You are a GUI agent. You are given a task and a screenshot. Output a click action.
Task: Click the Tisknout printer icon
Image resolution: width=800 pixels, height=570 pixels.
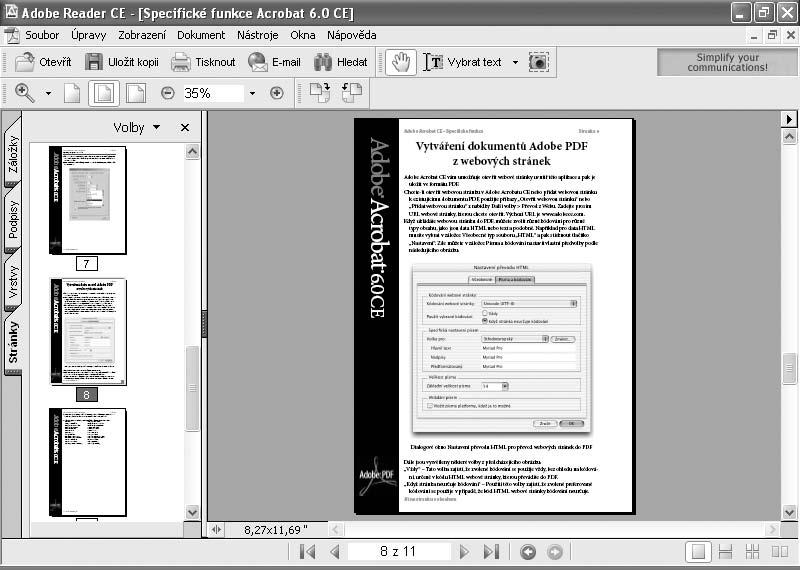point(181,62)
